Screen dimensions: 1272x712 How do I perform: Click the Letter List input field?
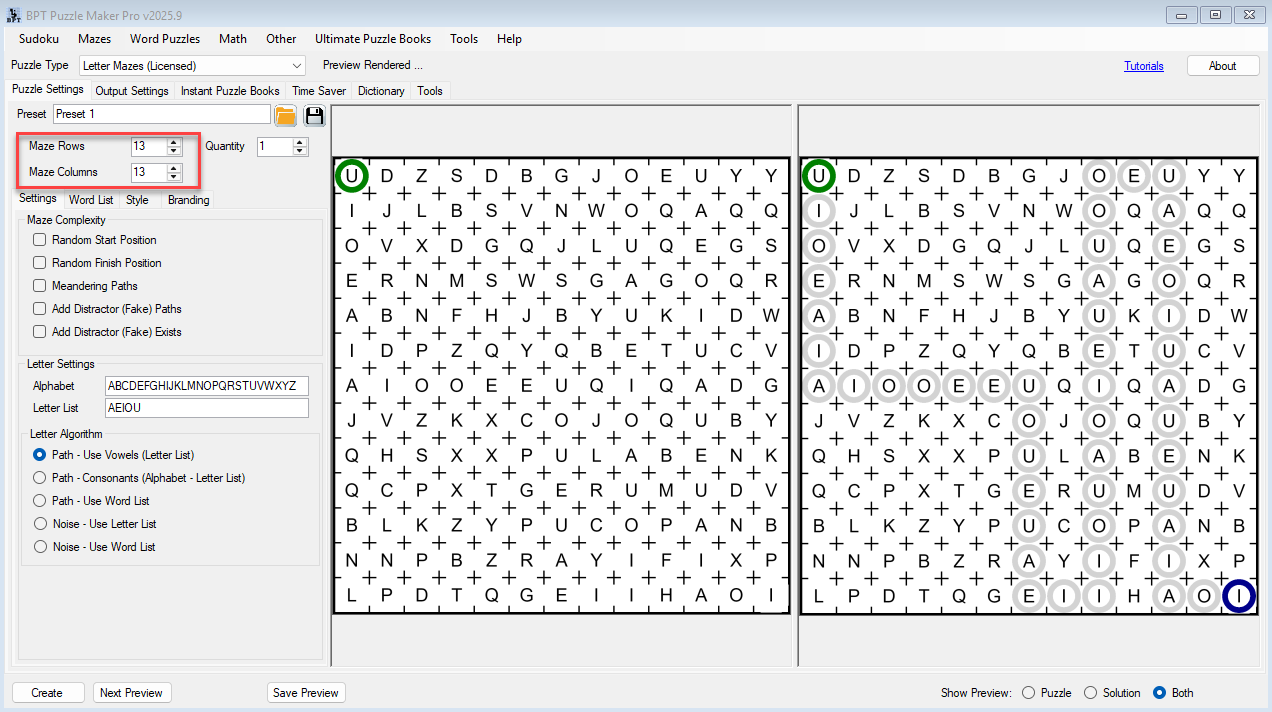tap(207, 408)
